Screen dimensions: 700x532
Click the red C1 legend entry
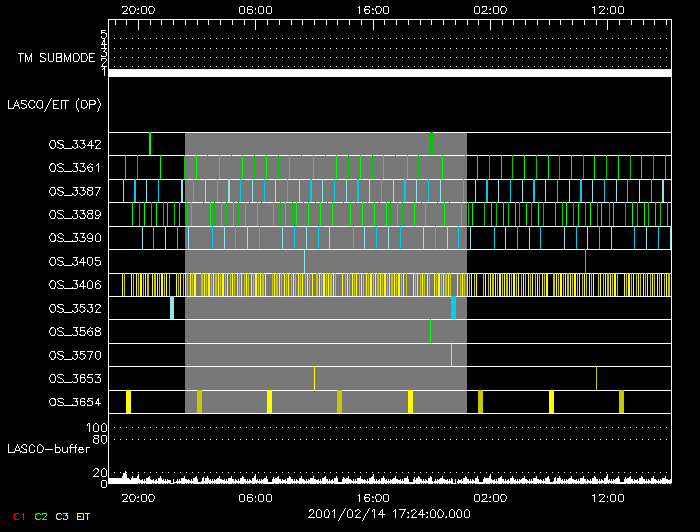pyautogui.click(x=18, y=516)
